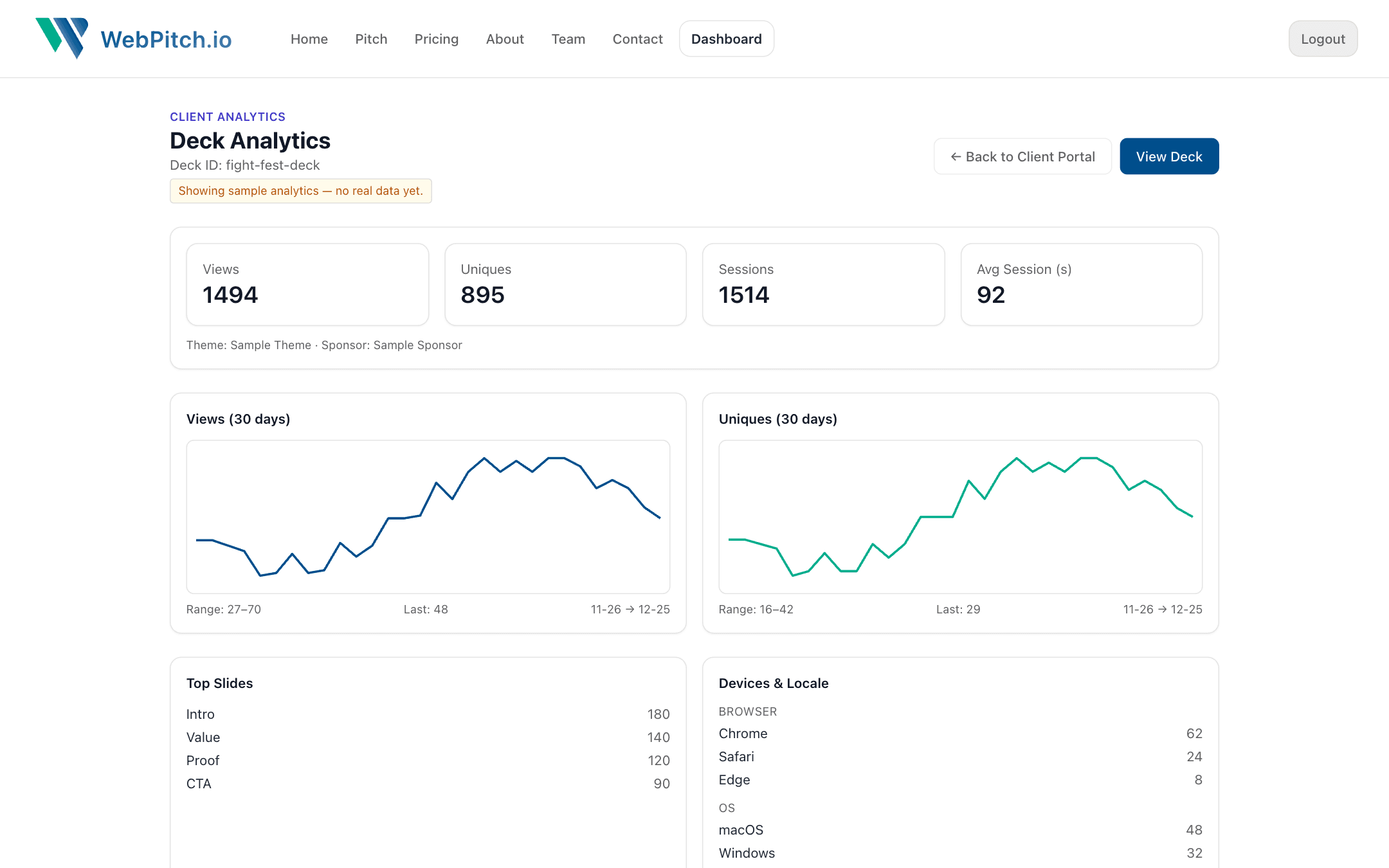This screenshot has height=868, width=1389.
Task: Select the Sessions stat card
Action: pos(823,284)
